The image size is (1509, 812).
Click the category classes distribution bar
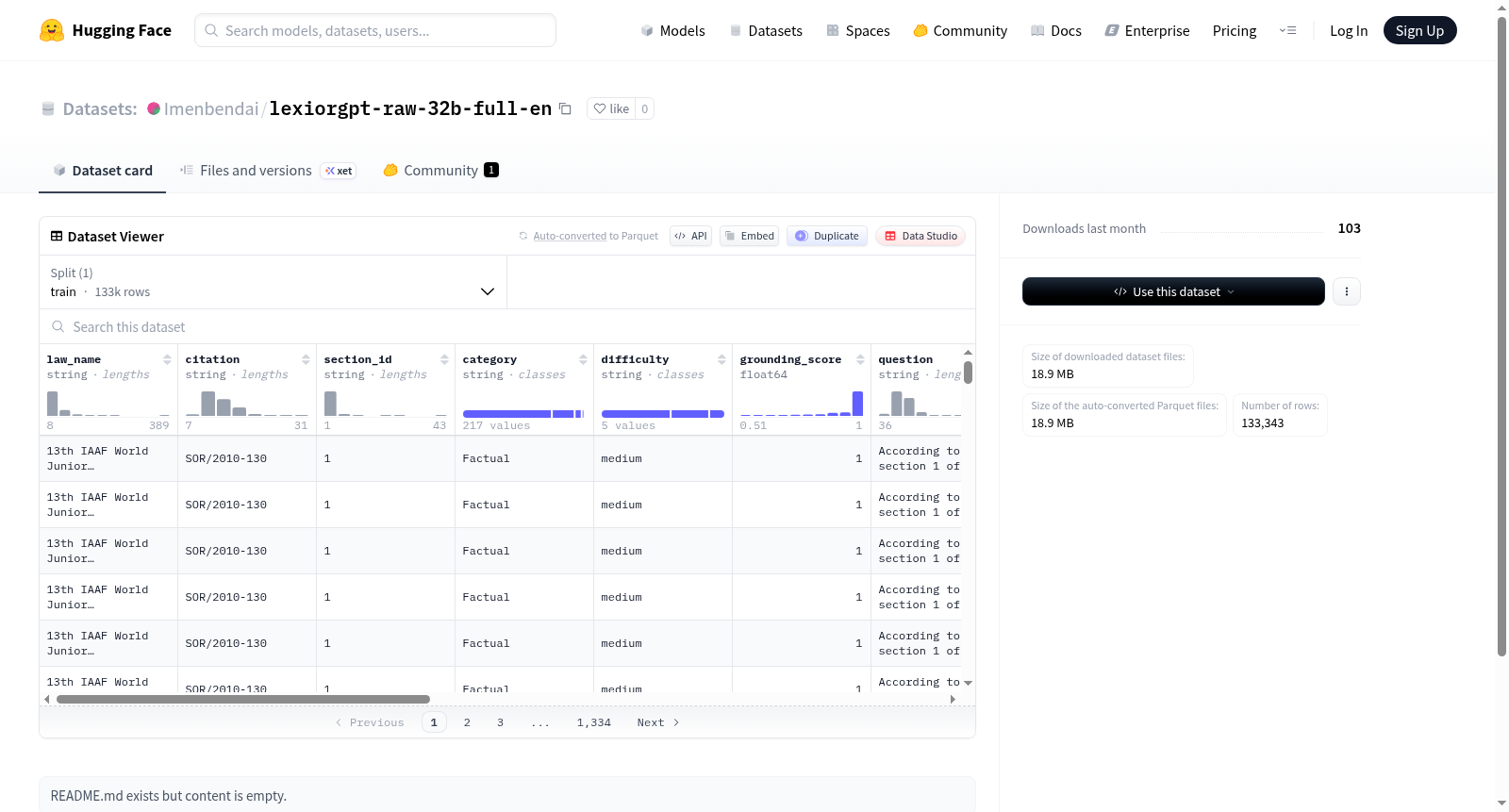pos(523,414)
